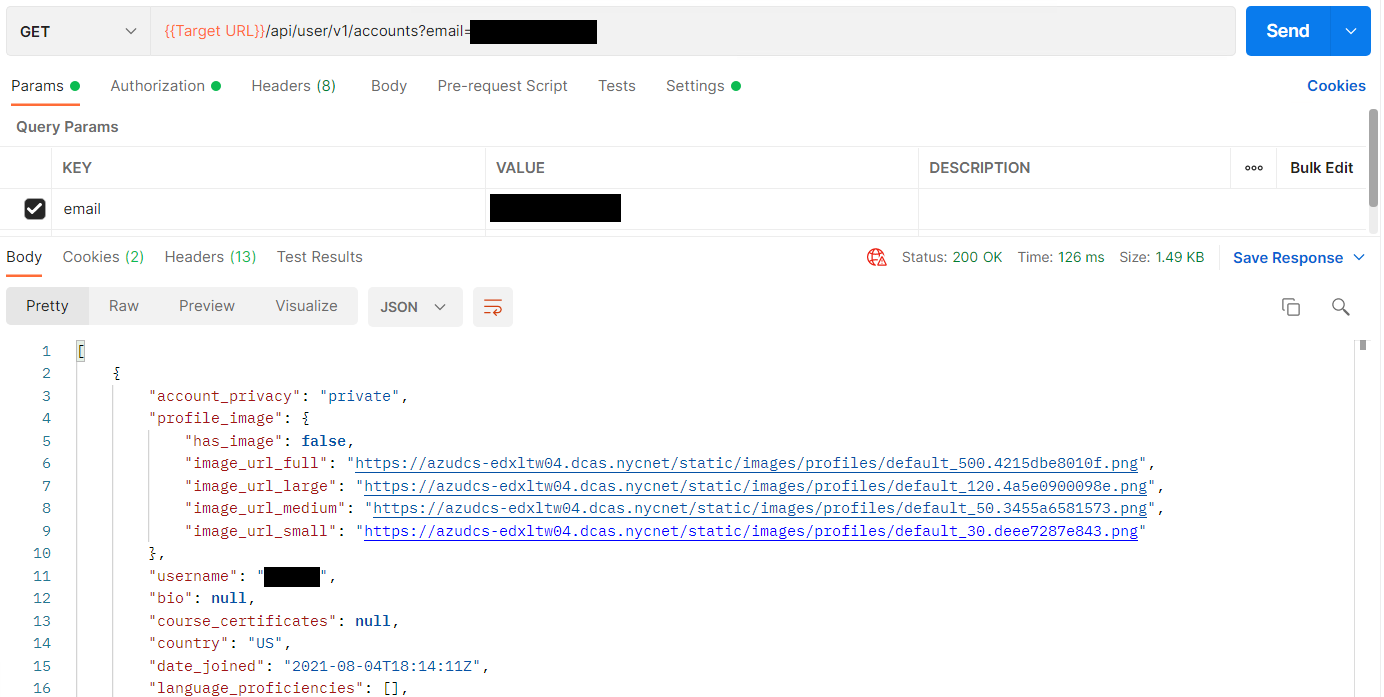Uncheck the email query param checkbox
The image size is (1384, 697).
tap(35, 209)
